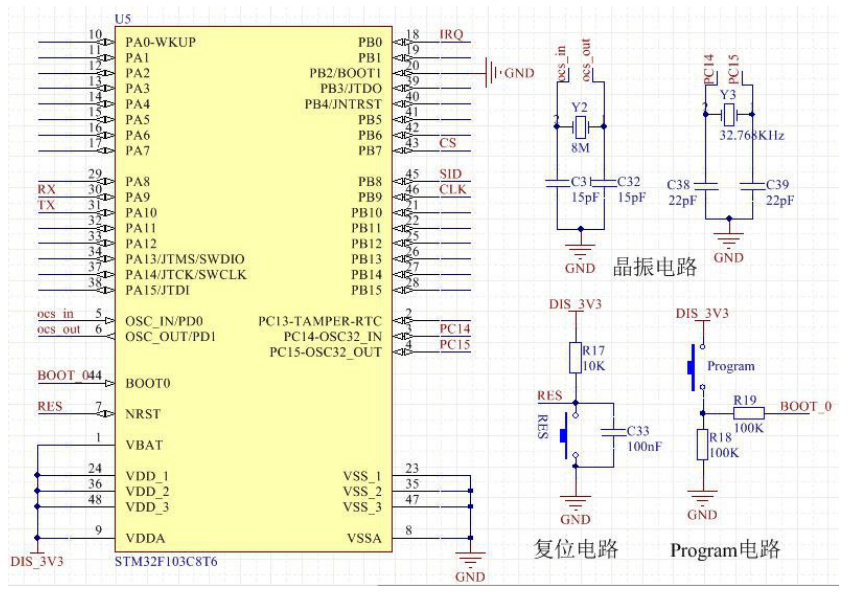Click the 复位电路 section title
The width and height of the screenshot is (853, 597).
click(x=576, y=549)
